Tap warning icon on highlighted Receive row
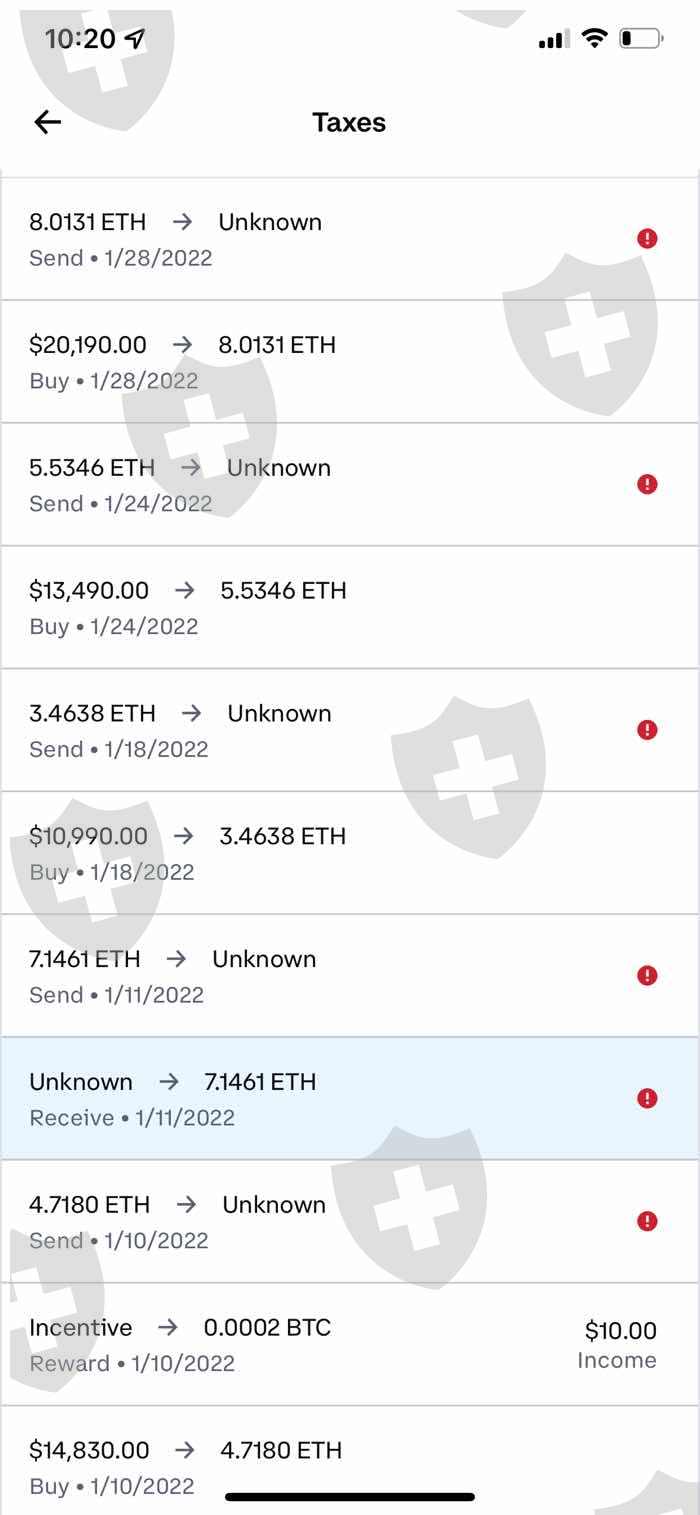Viewport: 700px width, 1515px height. [648, 1098]
